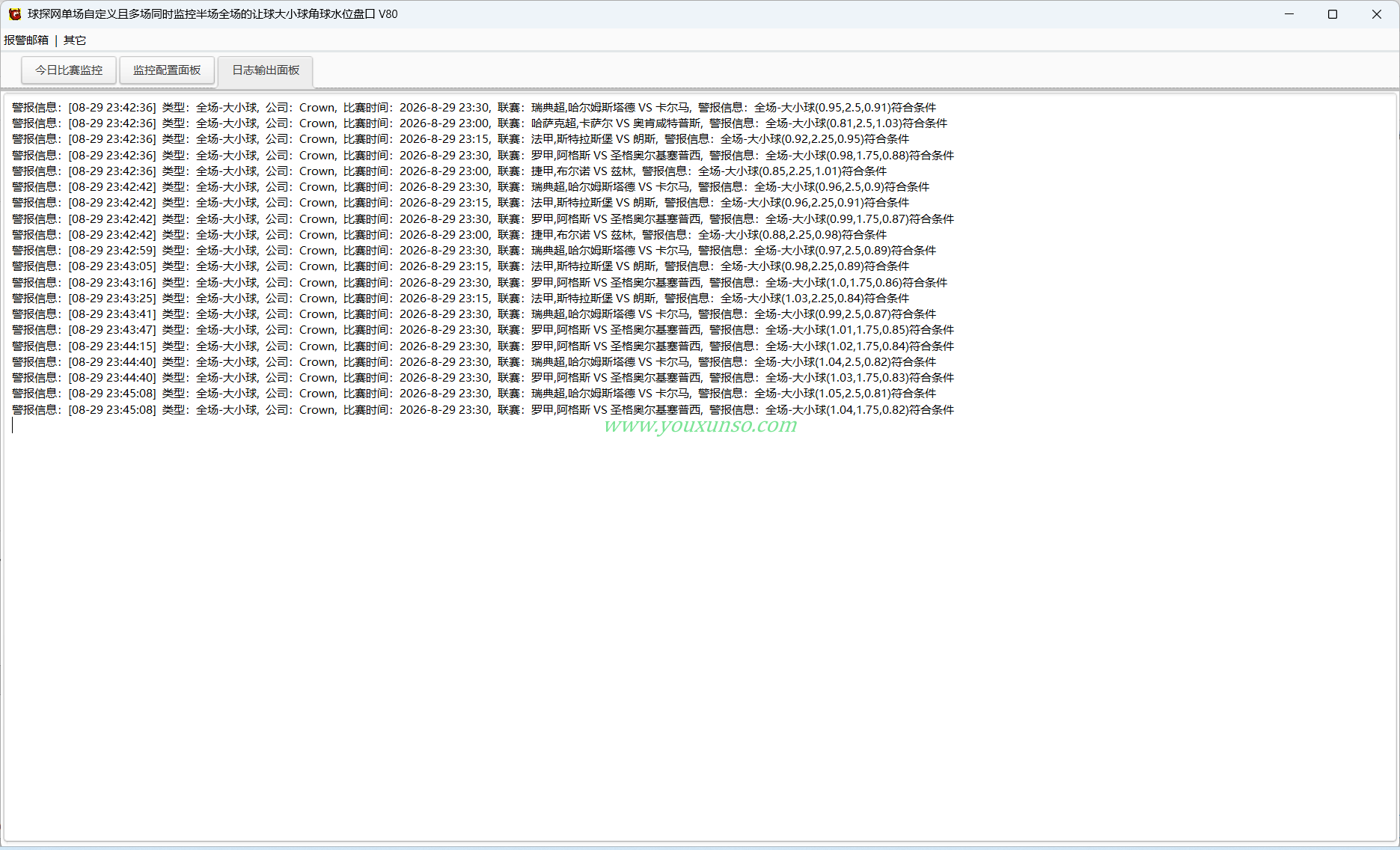Minimize the application window

(x=1289, y=14)
